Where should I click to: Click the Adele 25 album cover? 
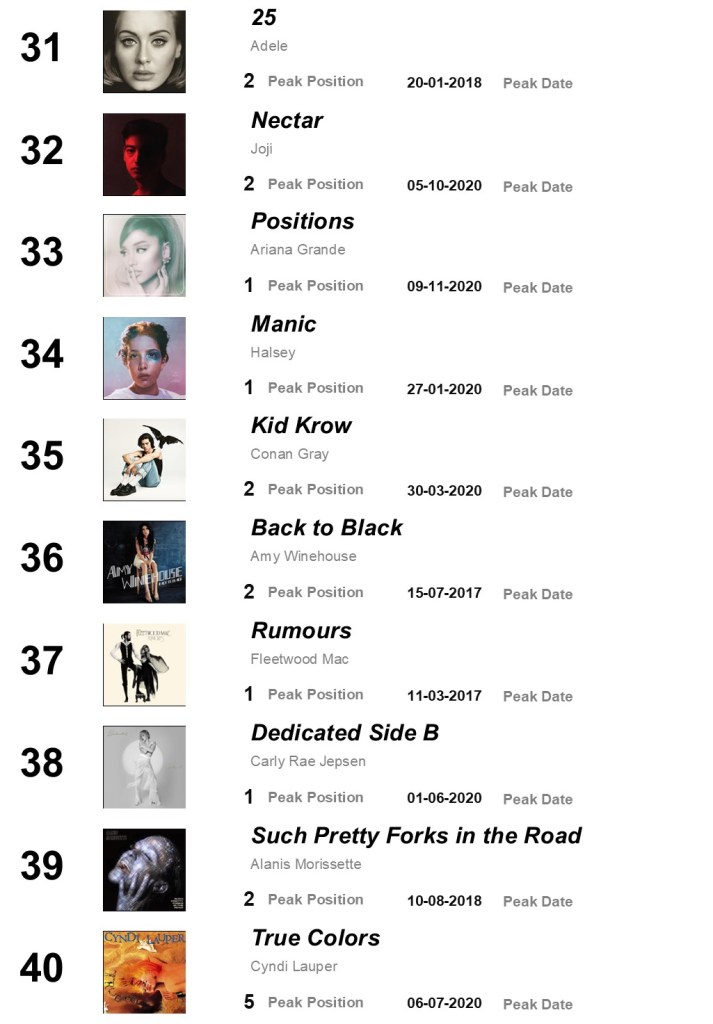point(144,52)
